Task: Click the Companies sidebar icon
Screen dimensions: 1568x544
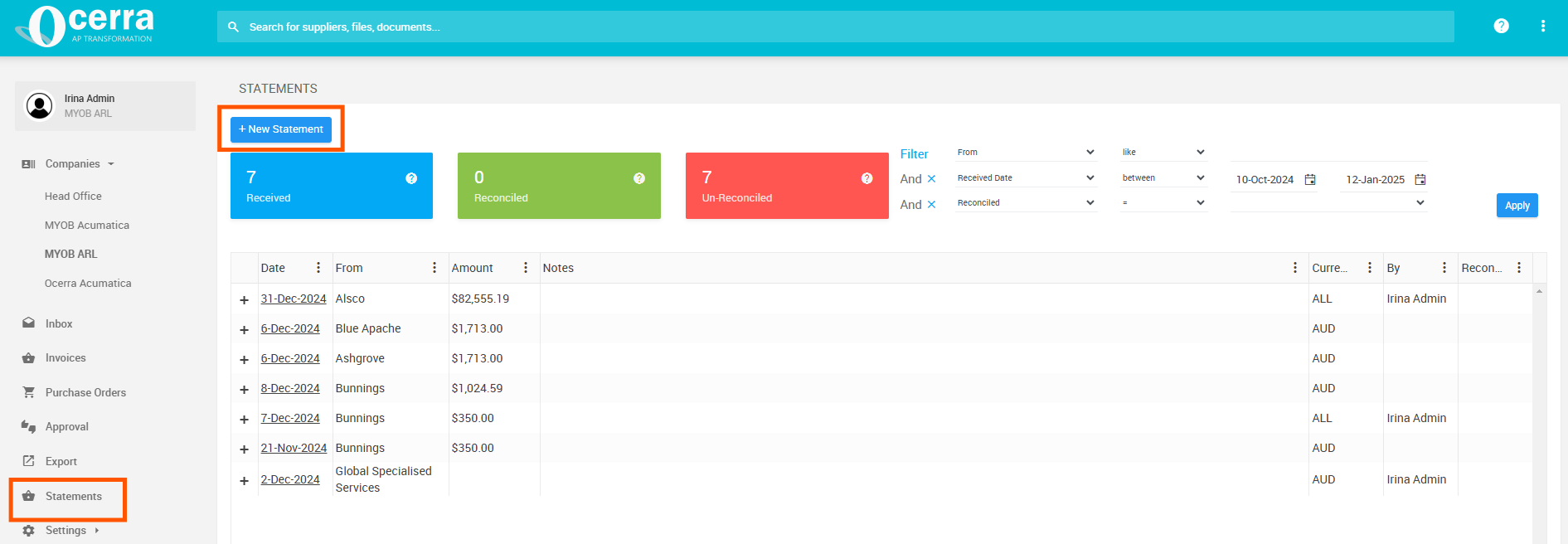Action: pos(28,164)
